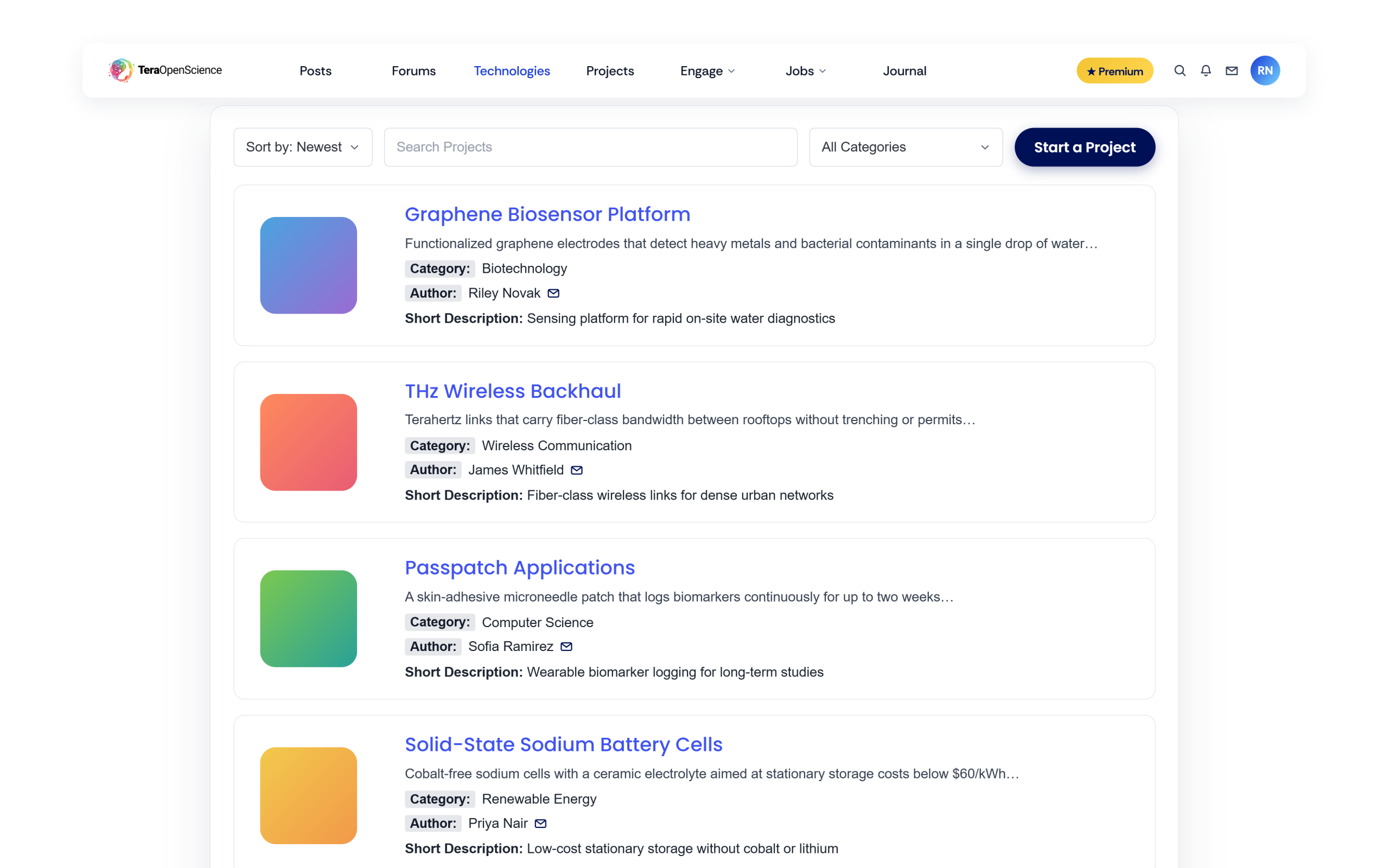Click the Renewable Energy category text

[x=539, y=799]
